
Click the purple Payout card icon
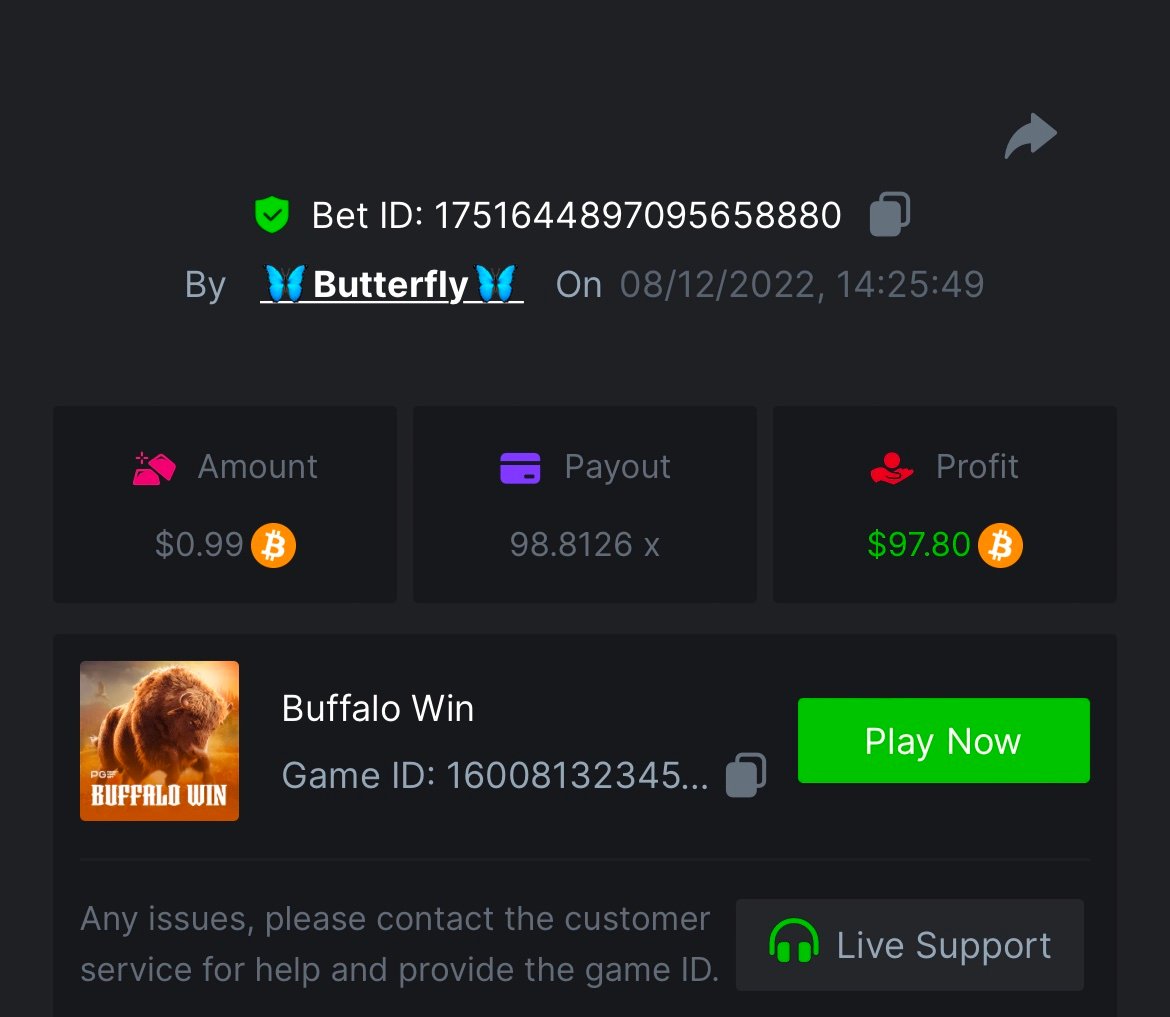pyautogui.click(x=520, y=469)
